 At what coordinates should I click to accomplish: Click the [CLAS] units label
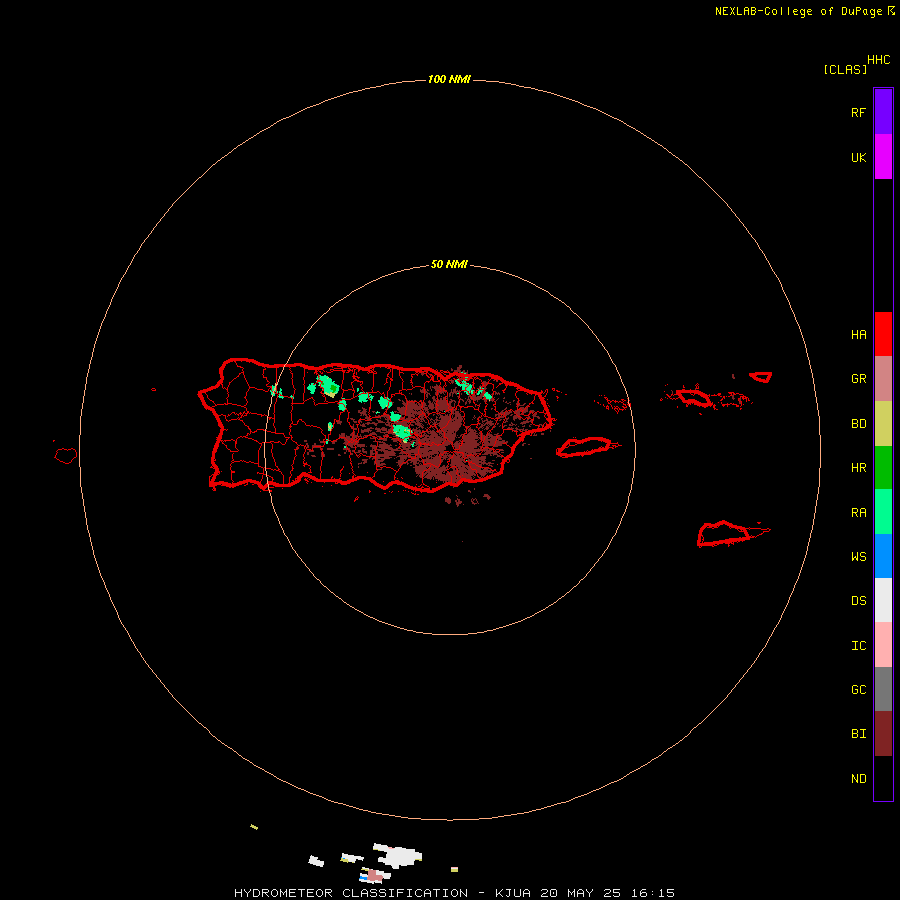[845, 69]
